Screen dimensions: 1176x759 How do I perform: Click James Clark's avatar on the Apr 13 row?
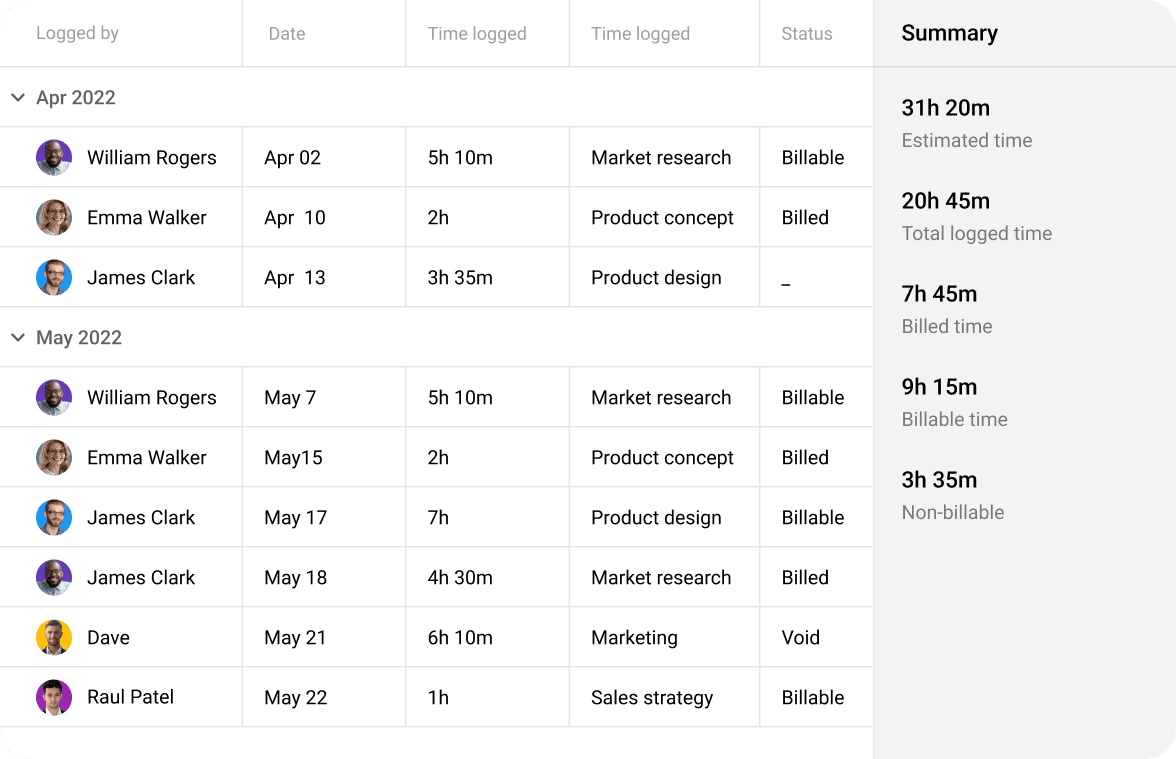[x=54, y=277]
